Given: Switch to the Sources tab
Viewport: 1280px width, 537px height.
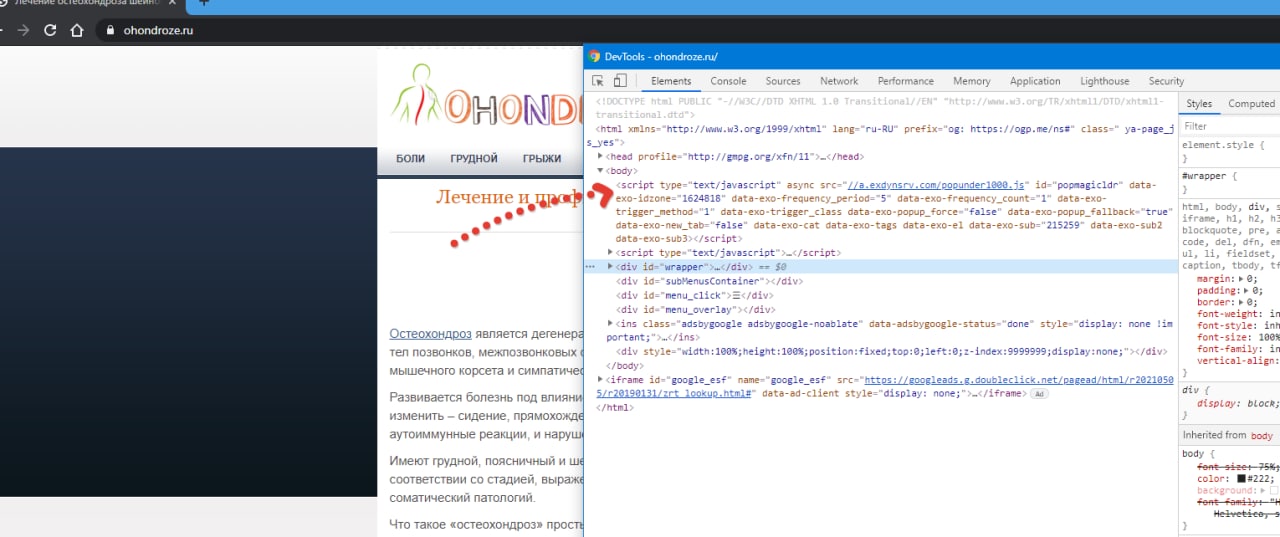Looking at the screenshot, I should (x=783, y=81).
